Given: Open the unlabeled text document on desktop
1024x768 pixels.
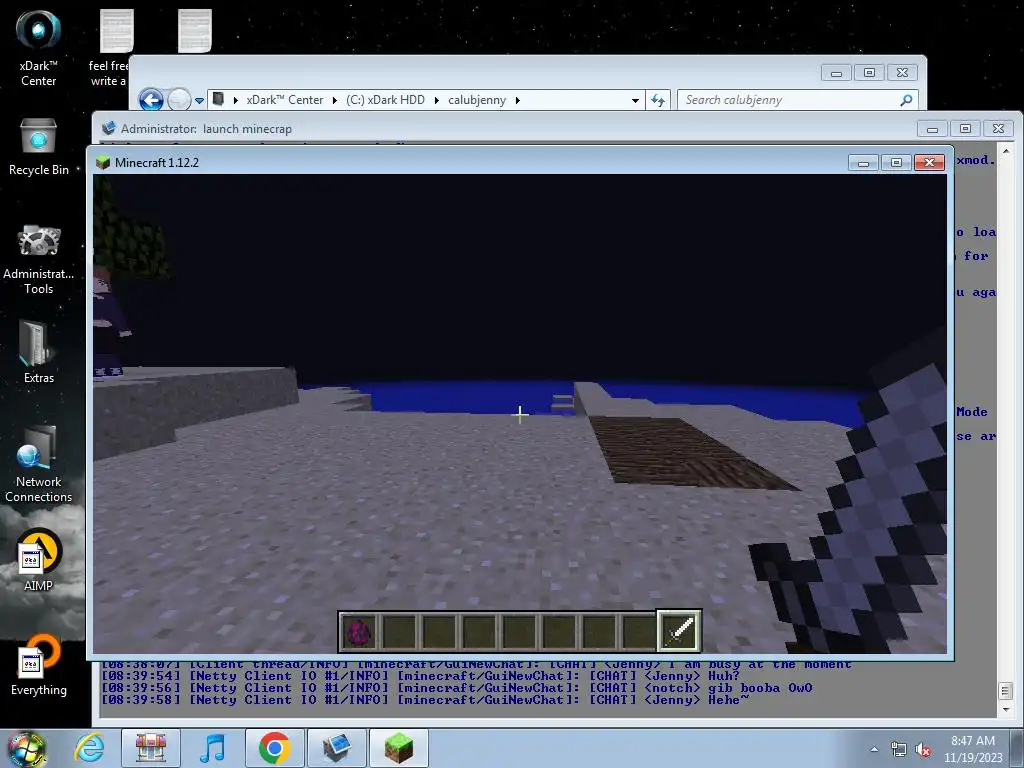Looking at the screenshot, I should pos(195,31).
